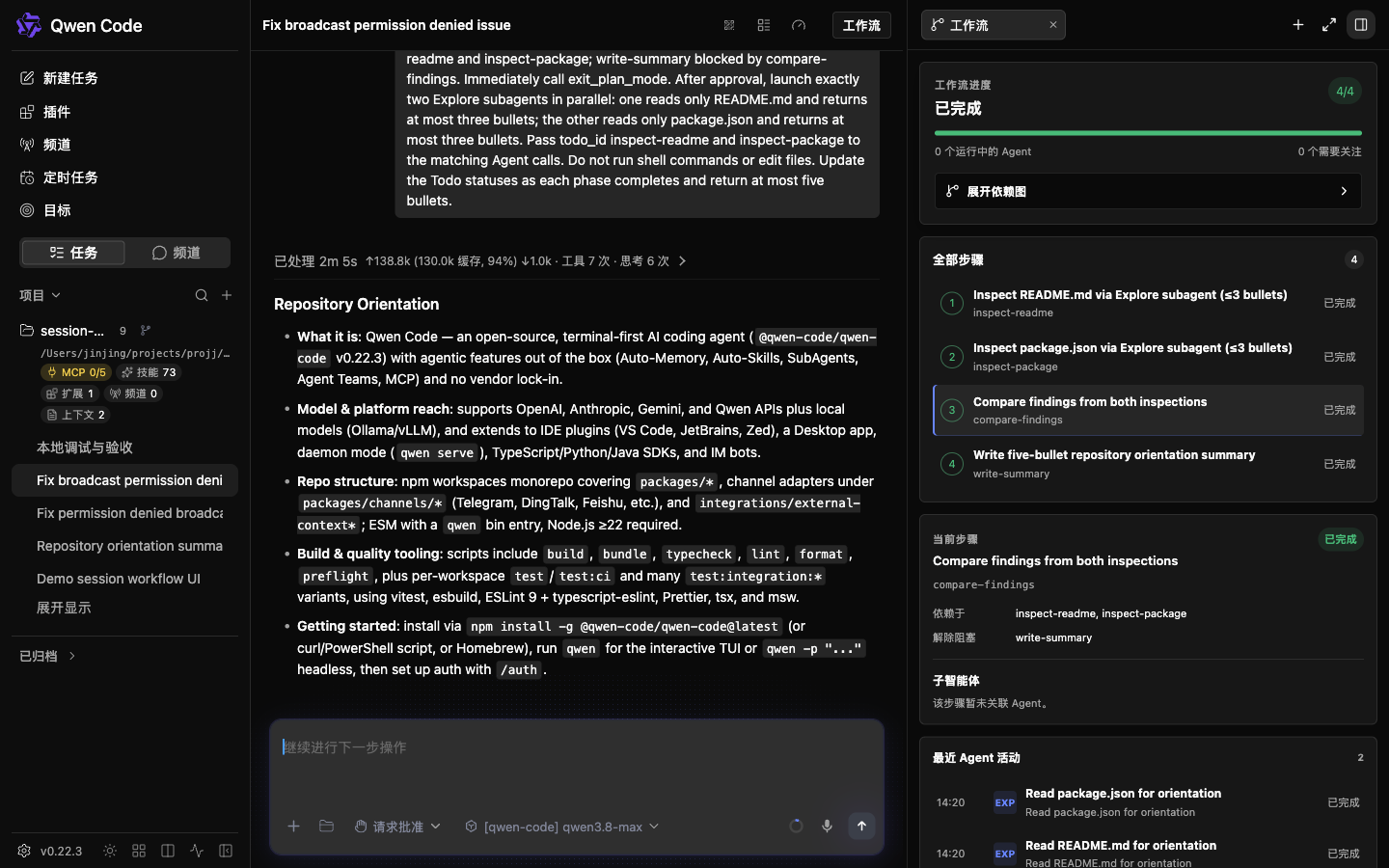
Task: Open 新建任务 to create a new task
Action: 124,78
